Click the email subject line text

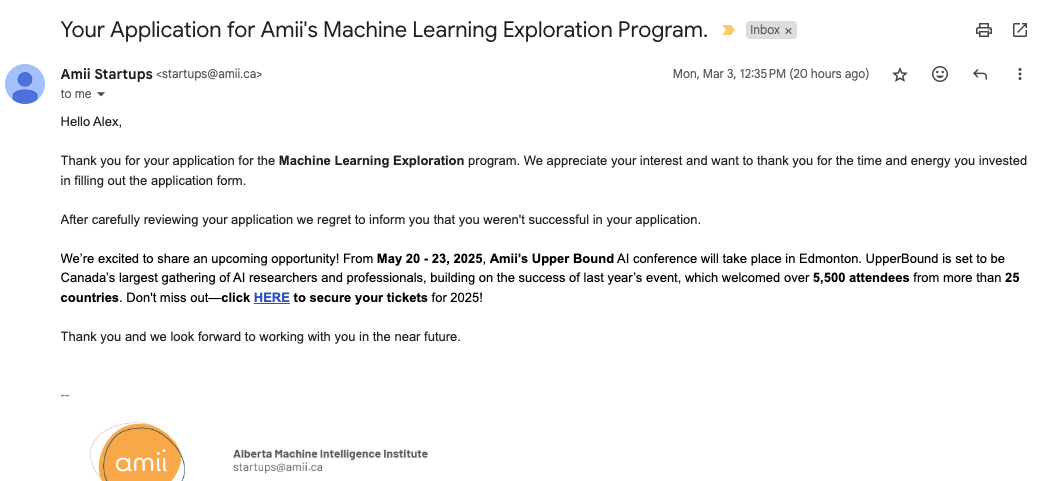384,30
